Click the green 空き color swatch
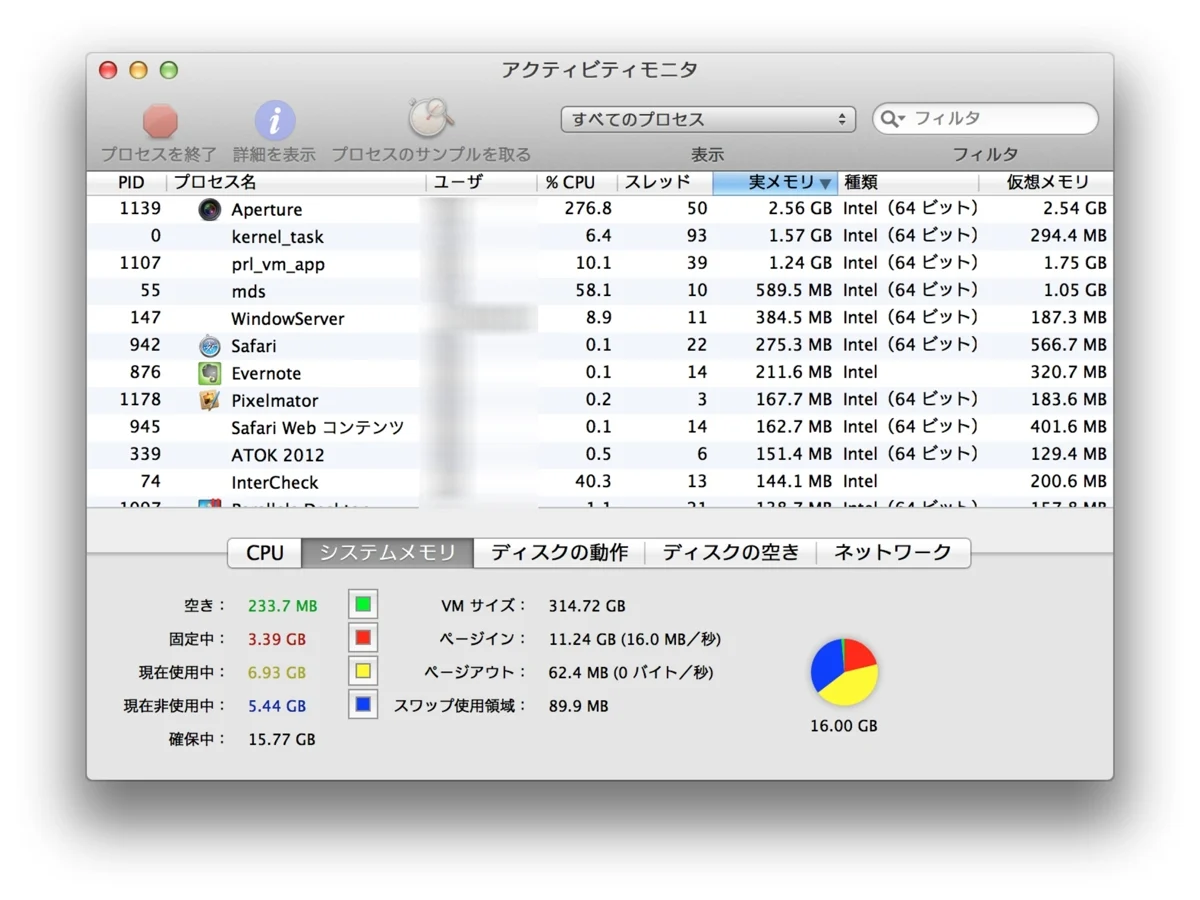 coord(363,605)
